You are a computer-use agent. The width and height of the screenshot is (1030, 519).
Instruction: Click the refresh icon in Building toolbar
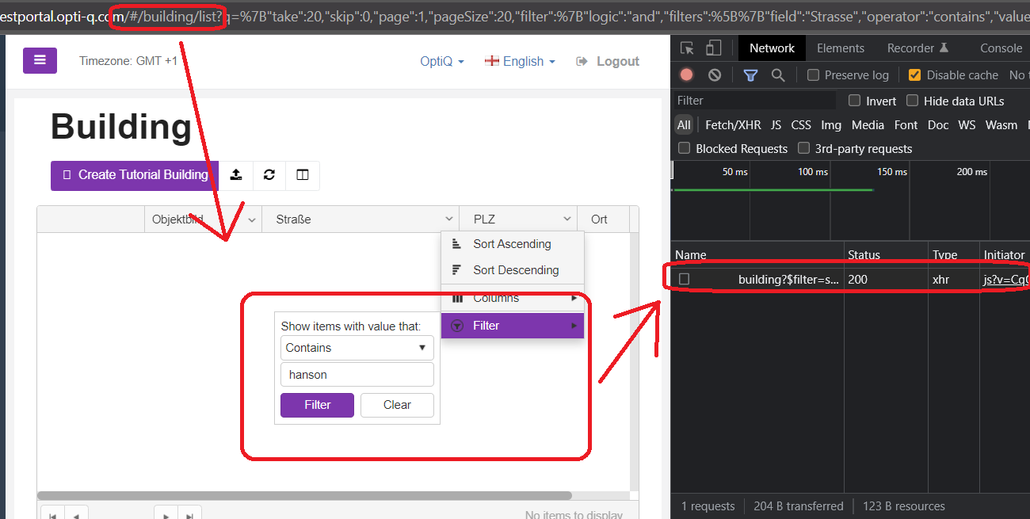click(x=269, y=175)
